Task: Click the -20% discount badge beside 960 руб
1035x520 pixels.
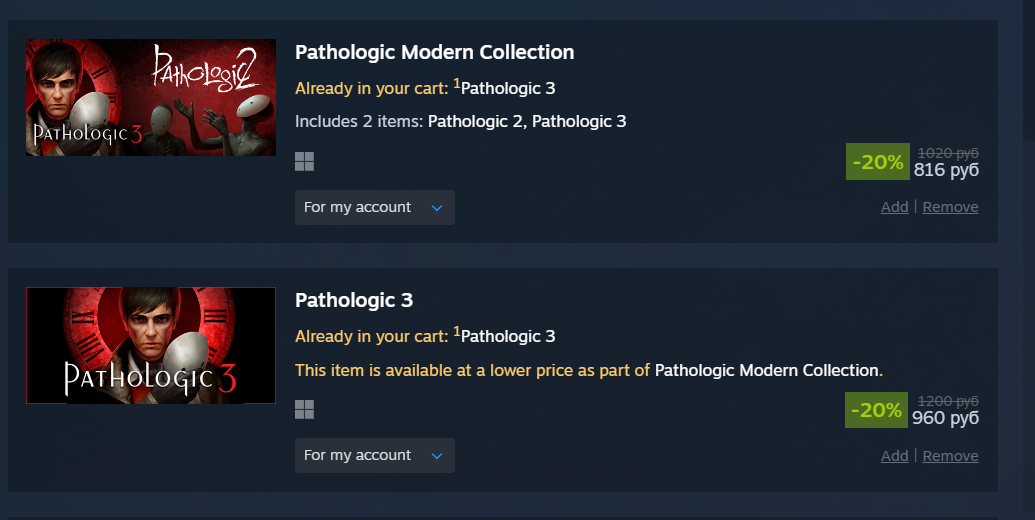Action: coord(876,410)
